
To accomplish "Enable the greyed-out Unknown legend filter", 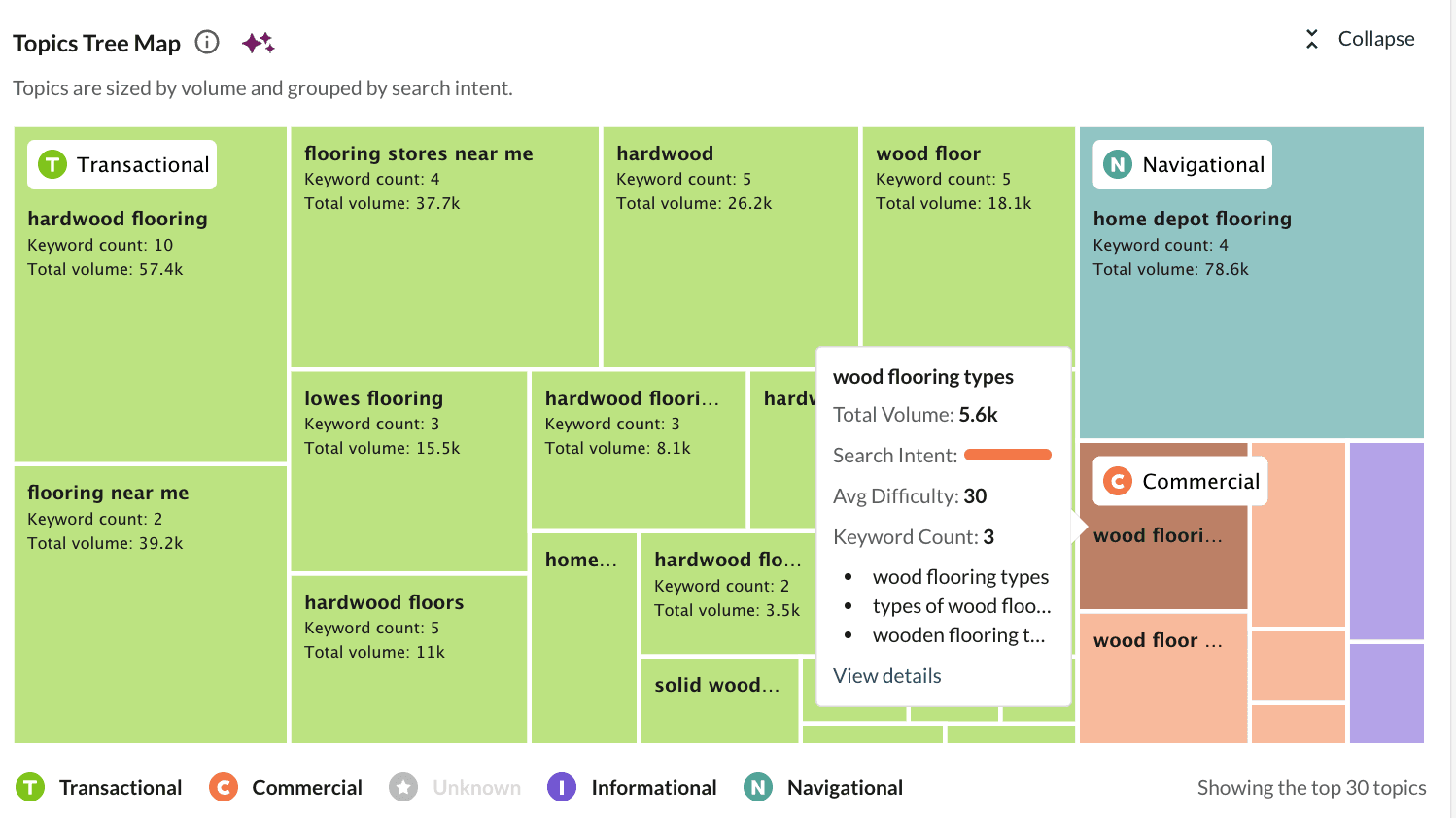I will [x=455, y=787].
